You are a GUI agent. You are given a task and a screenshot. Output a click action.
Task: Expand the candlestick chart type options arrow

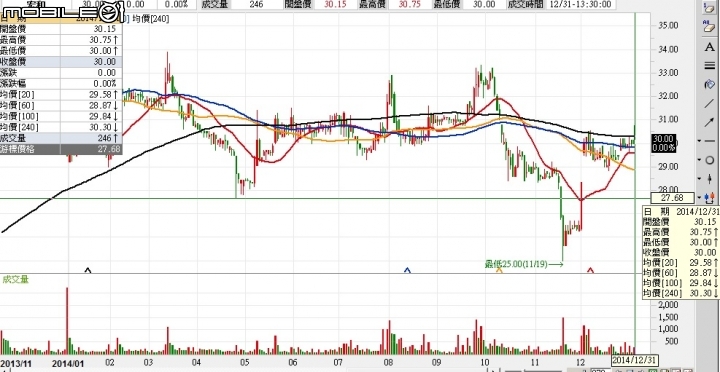click(699, 197)
